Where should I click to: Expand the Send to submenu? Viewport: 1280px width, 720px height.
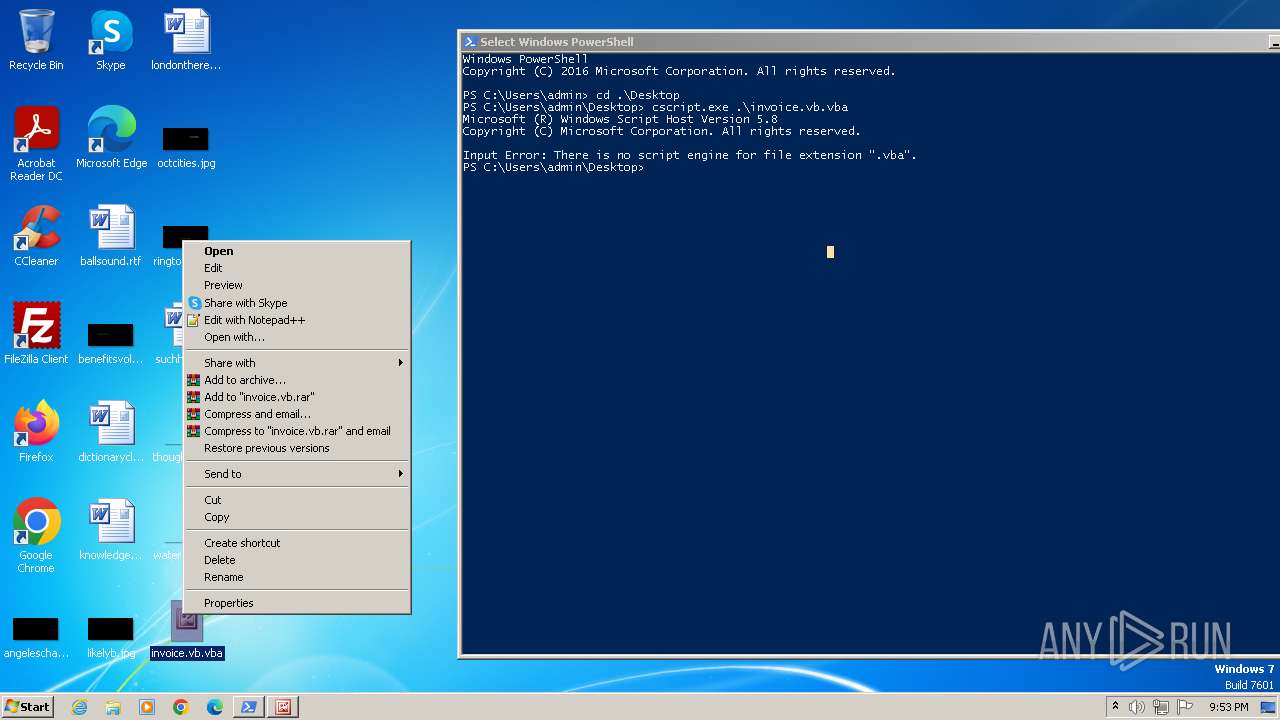297,474
